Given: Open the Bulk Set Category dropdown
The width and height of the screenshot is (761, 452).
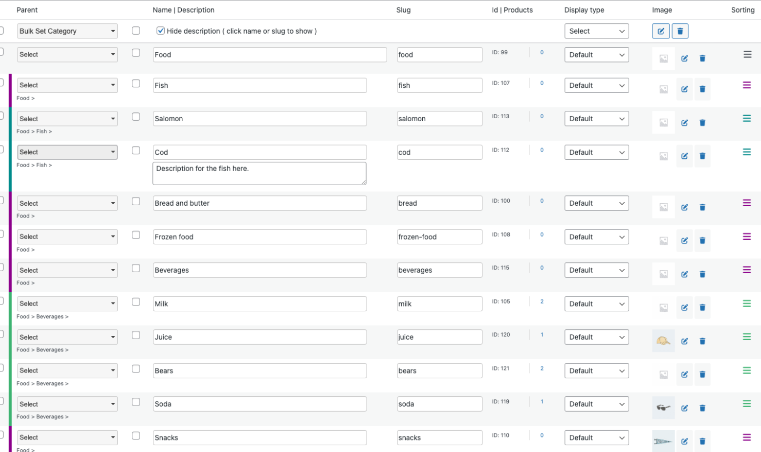Looking at the screenshot, I should (67, 31).
